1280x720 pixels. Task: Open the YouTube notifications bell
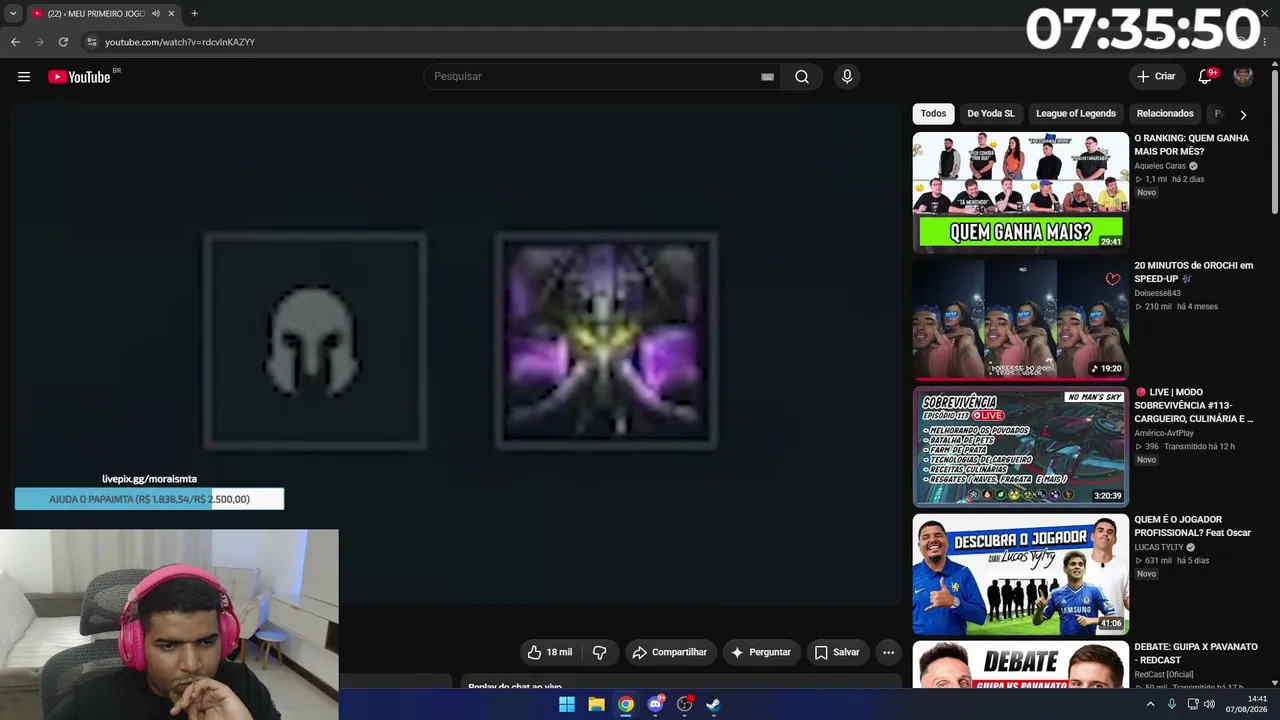point(1206,77)
